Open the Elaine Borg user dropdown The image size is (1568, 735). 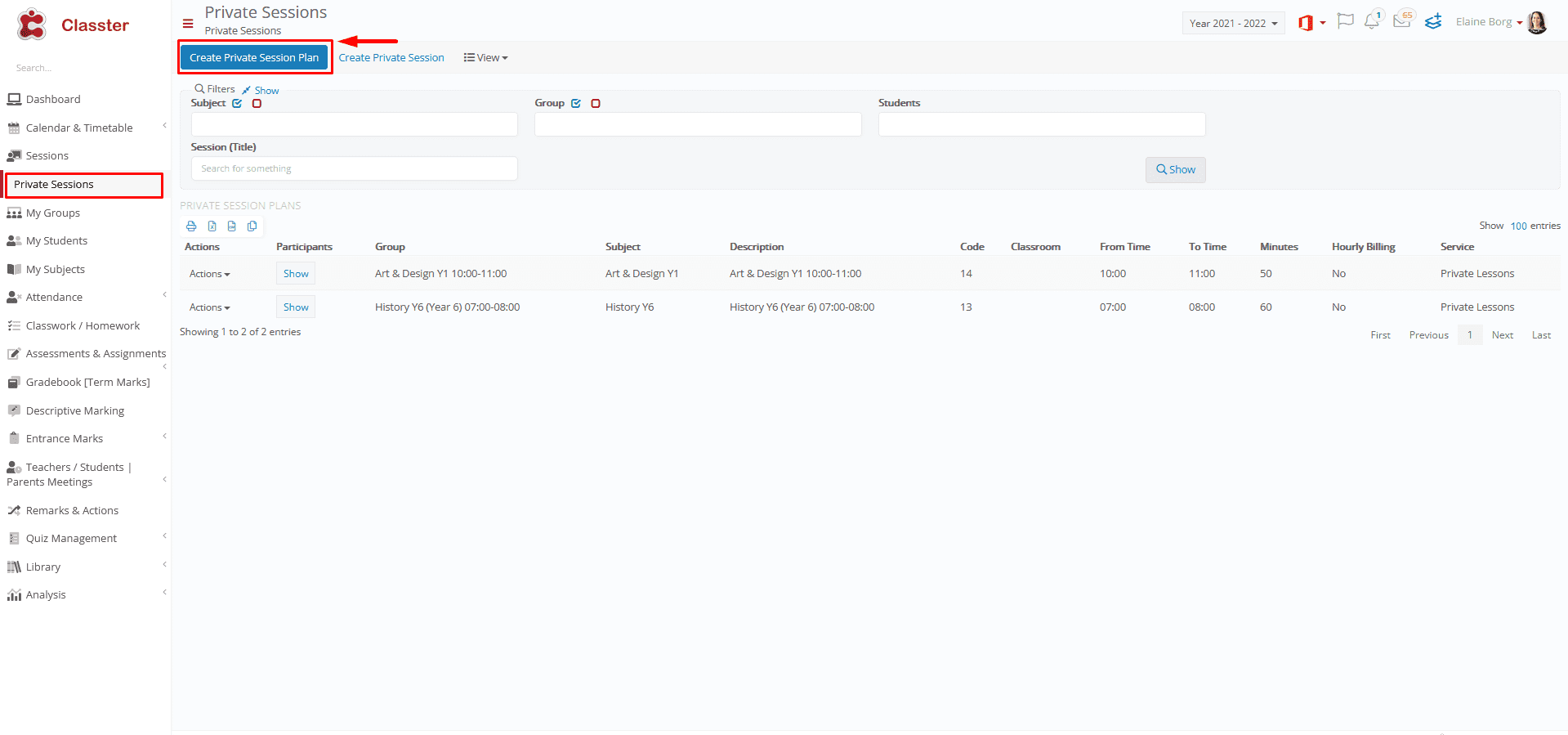point(1489,22)
